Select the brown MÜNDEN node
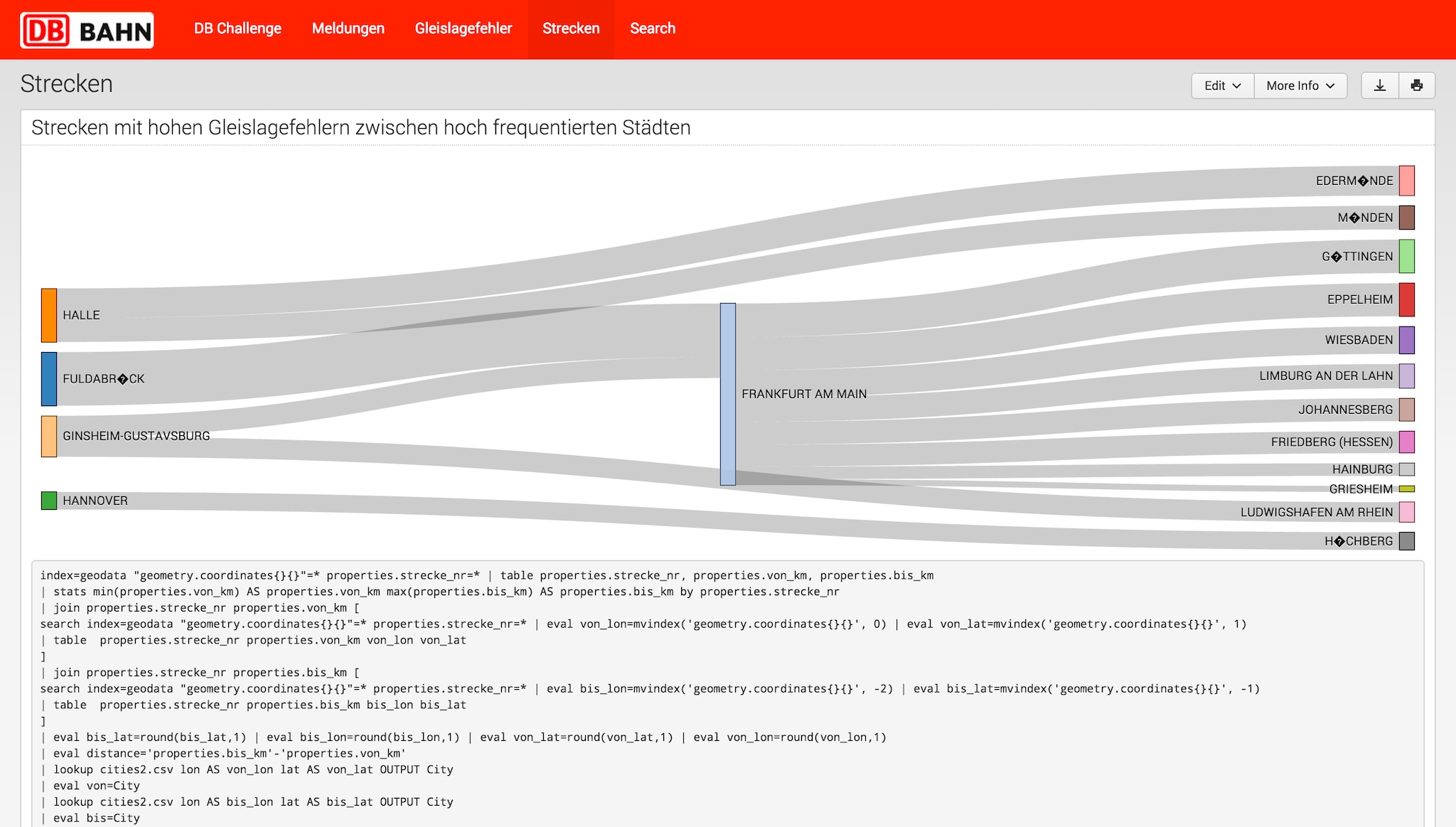The height and width of the screenshot is (827, 1456). pos(1407,218)
